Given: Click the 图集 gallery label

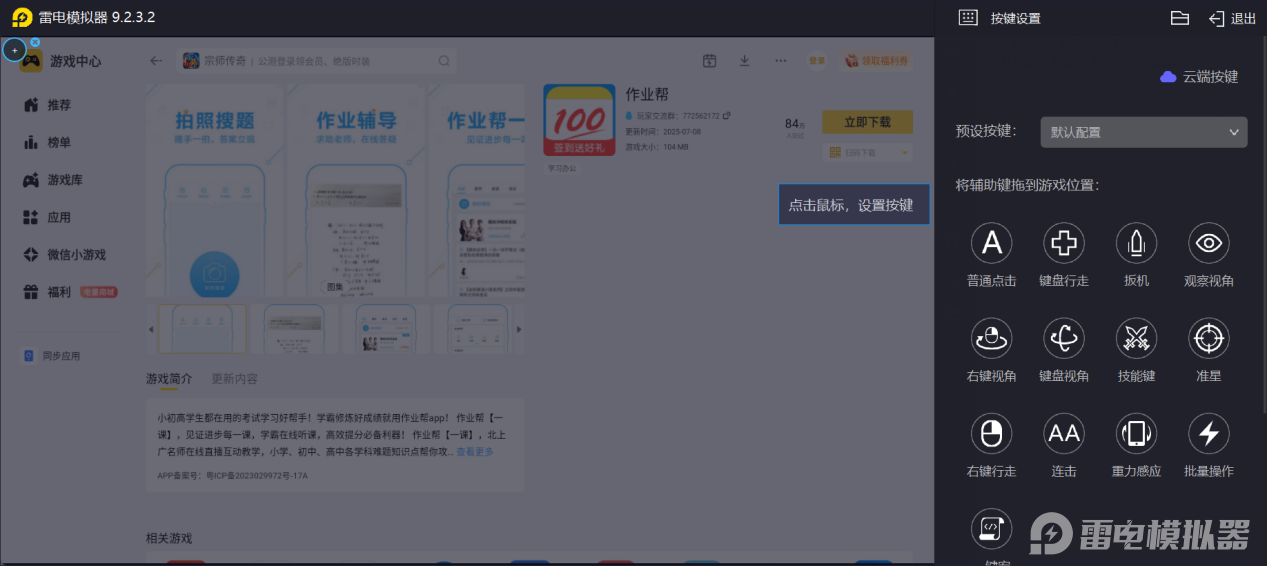Looking at the screenshot, I should pyautogui.click(x=334, y=287).
